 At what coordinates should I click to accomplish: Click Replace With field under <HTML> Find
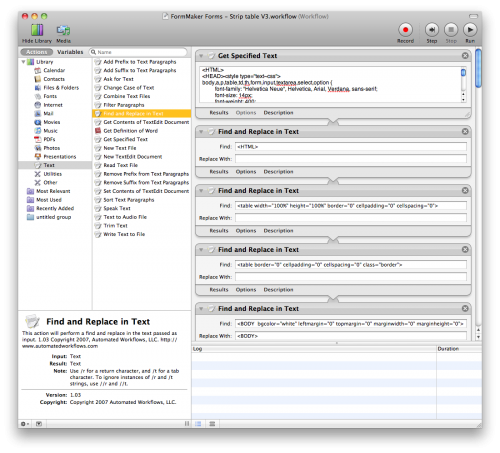(x=351, y=159)
